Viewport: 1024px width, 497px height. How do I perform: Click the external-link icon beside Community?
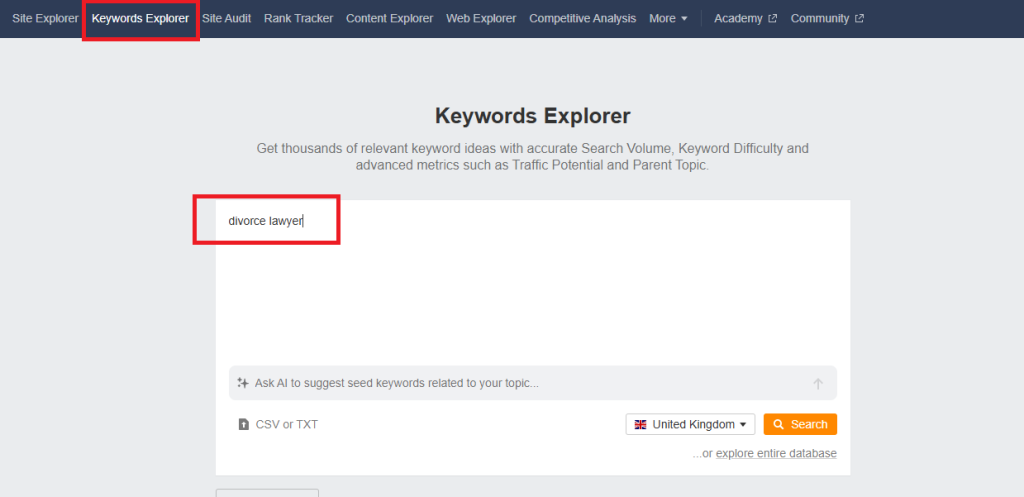tap(859, 18)
